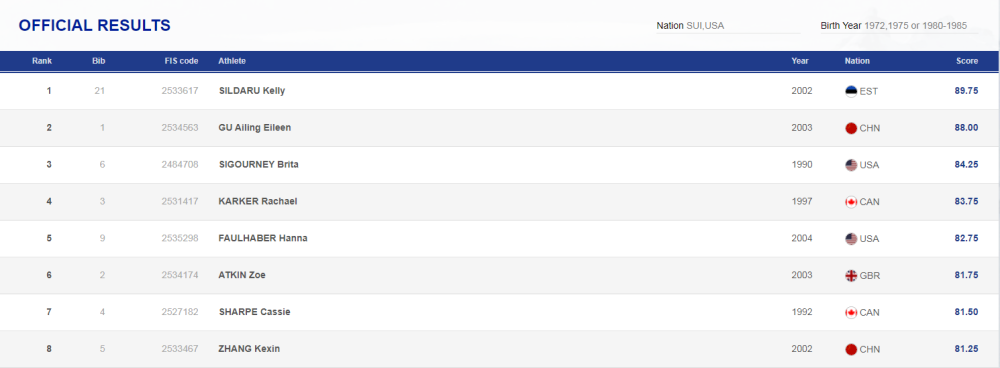Open athlete FAULHABER Hanna

263,239
